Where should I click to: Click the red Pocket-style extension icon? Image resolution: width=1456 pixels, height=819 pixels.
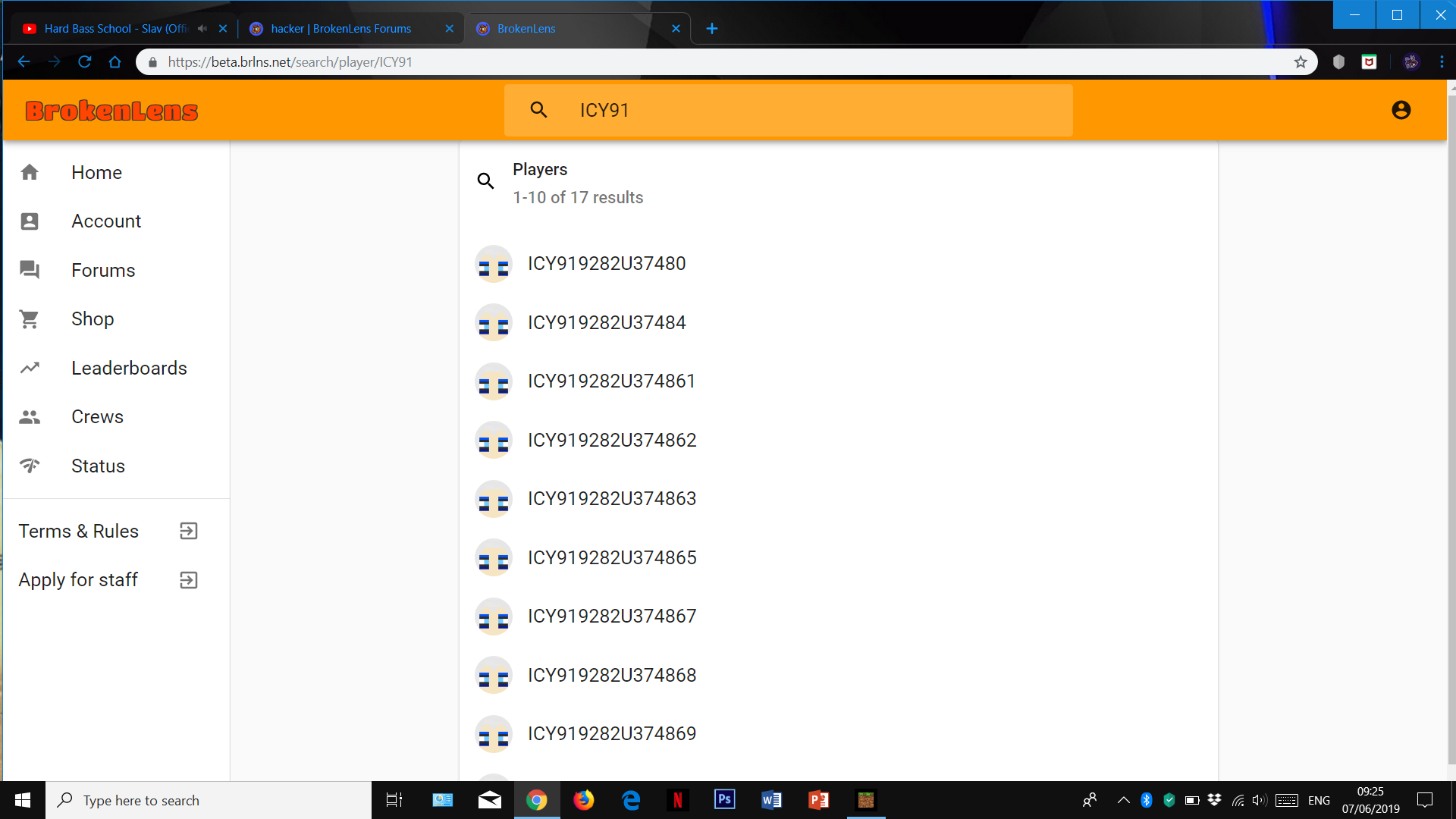tap(1369, 62)
